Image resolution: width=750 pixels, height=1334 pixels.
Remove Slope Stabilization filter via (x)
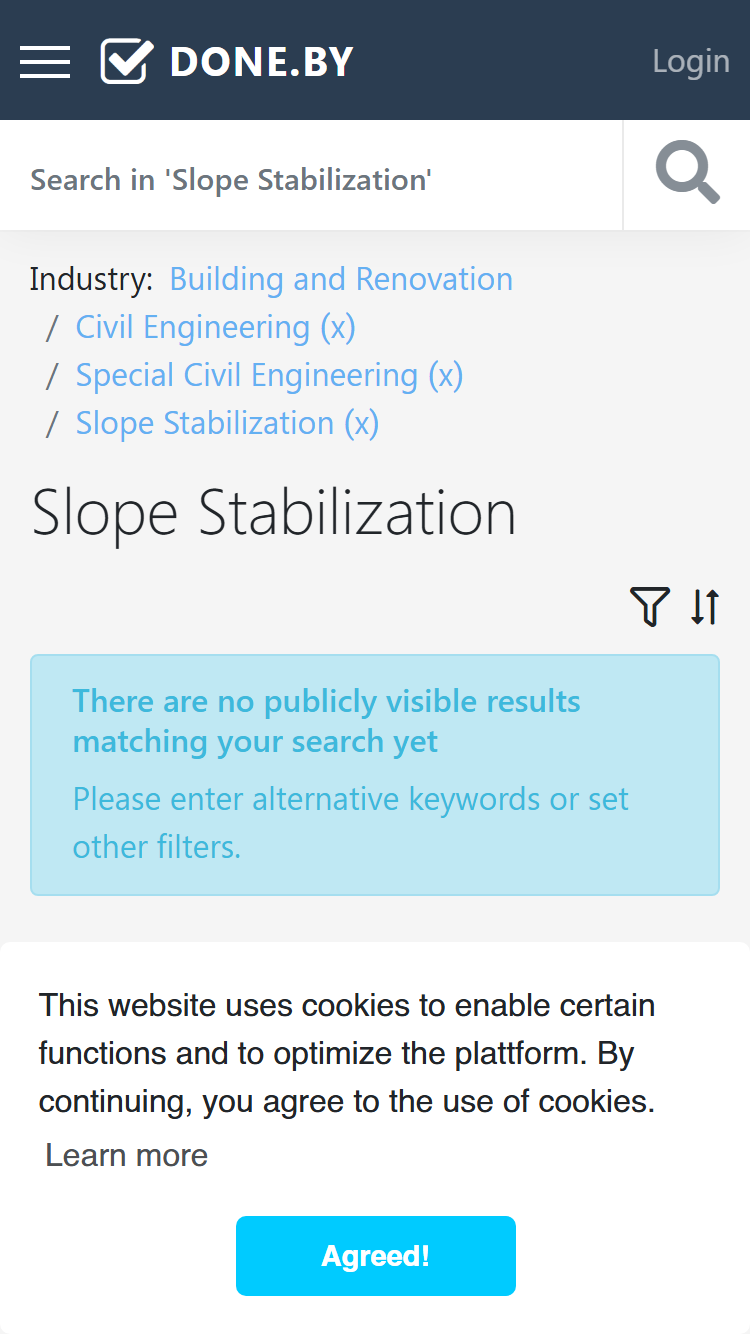(x=362, y=423)
